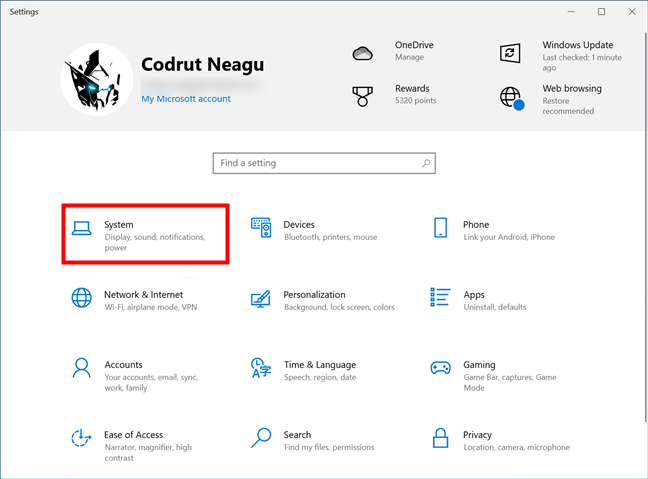
Task: Open the Ease of Access title
Action: pyautogui.click(x=133, y=435)
